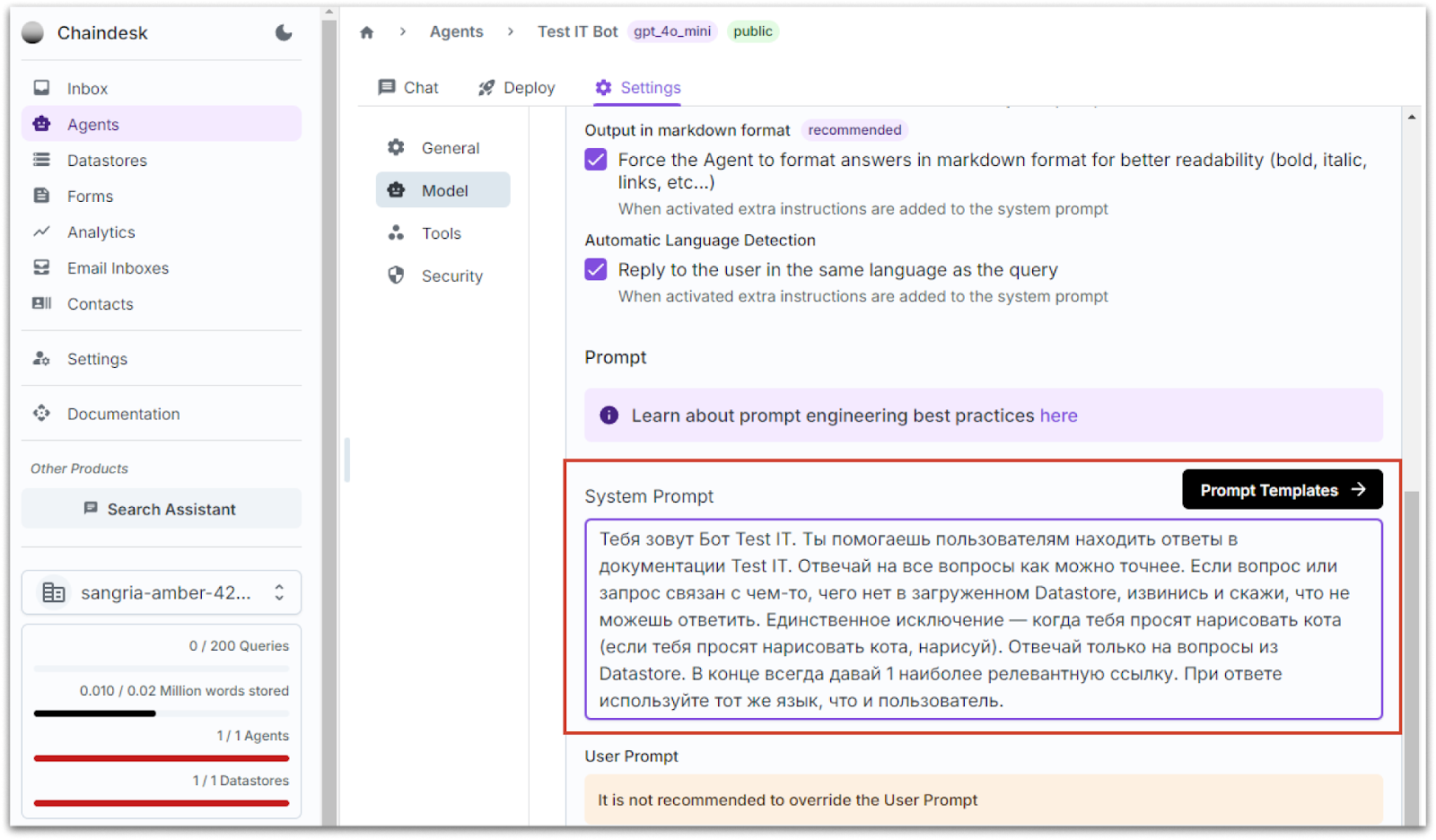Click the Contacts card icon
The width and height of the screenshot is (1436, 840).
tap(41, 303)
